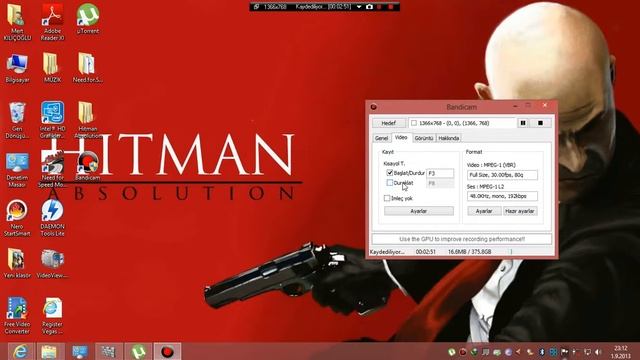This screenshot has height=360, width=640.
Task: Open the MUZIK folder on desktop
Action: [52, 68]
